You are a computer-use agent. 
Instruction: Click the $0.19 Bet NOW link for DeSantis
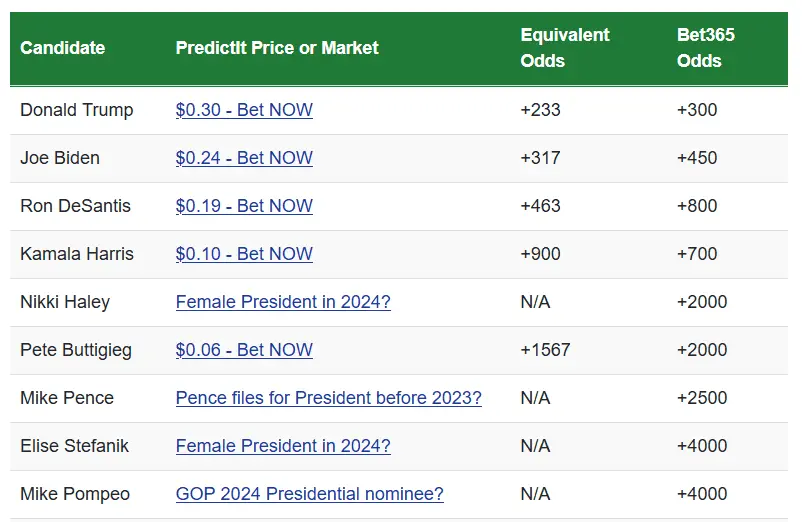244,206
